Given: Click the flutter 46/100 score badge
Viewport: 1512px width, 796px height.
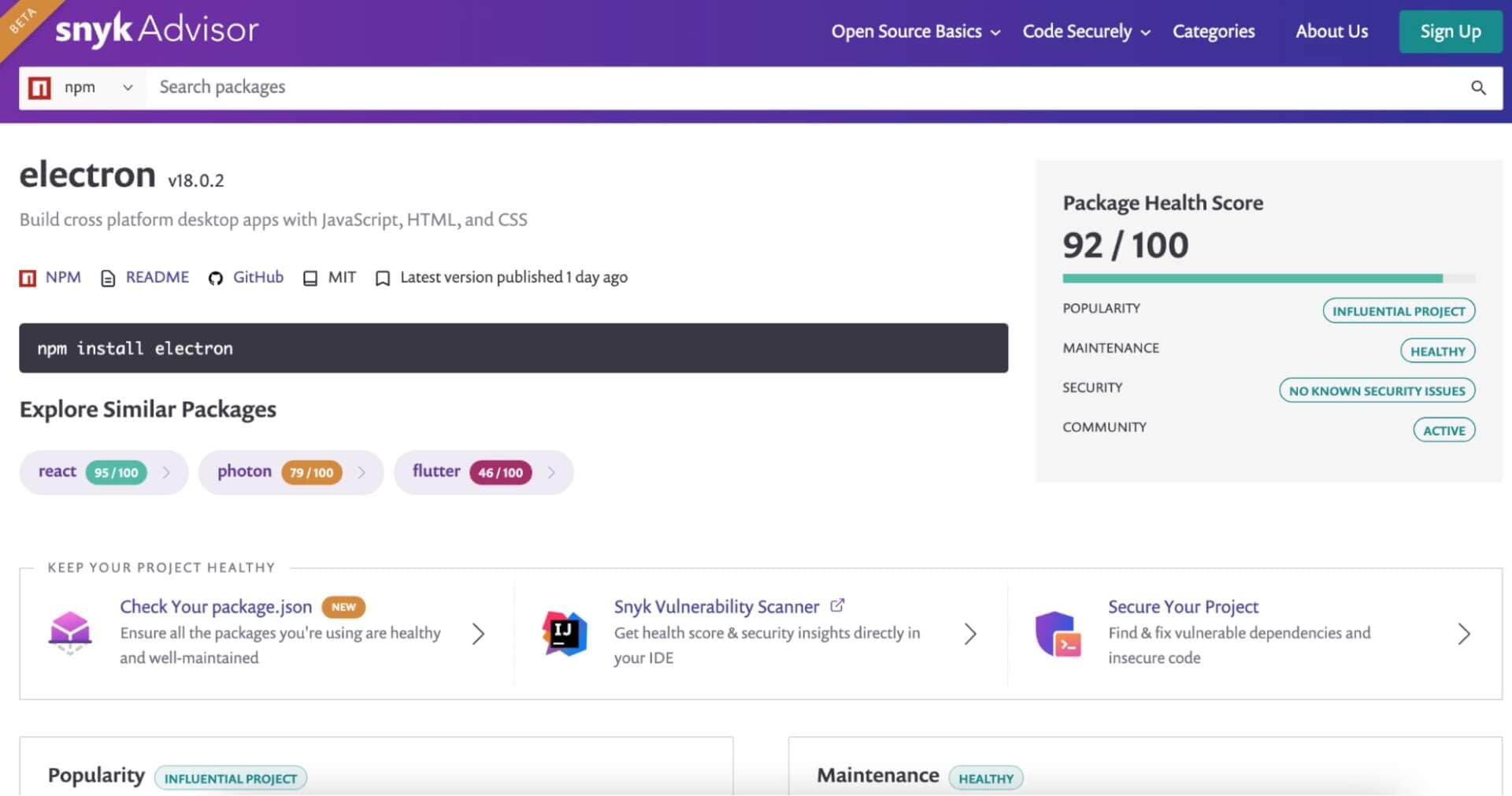Looking at the screenshot, I should coord(501,472).
